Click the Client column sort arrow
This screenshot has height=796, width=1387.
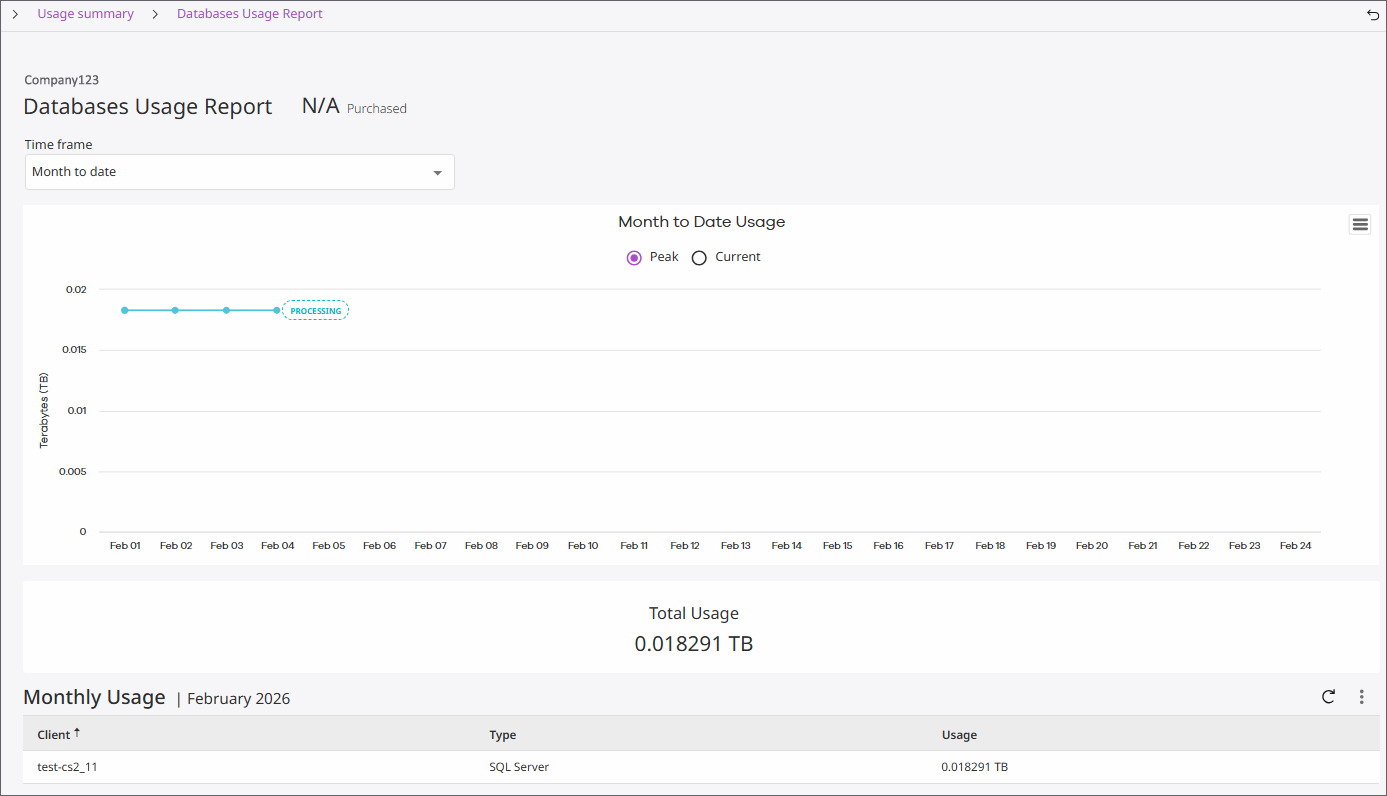click(77, 733)
